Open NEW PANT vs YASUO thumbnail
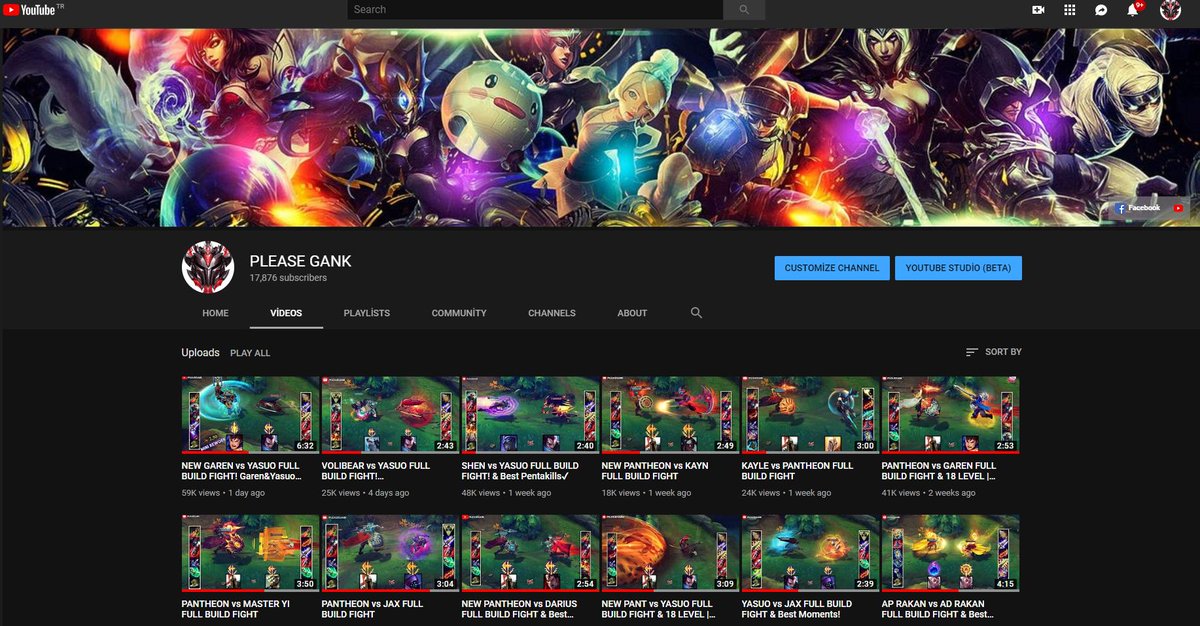The image size is (1200, 626). coord(670,554)
